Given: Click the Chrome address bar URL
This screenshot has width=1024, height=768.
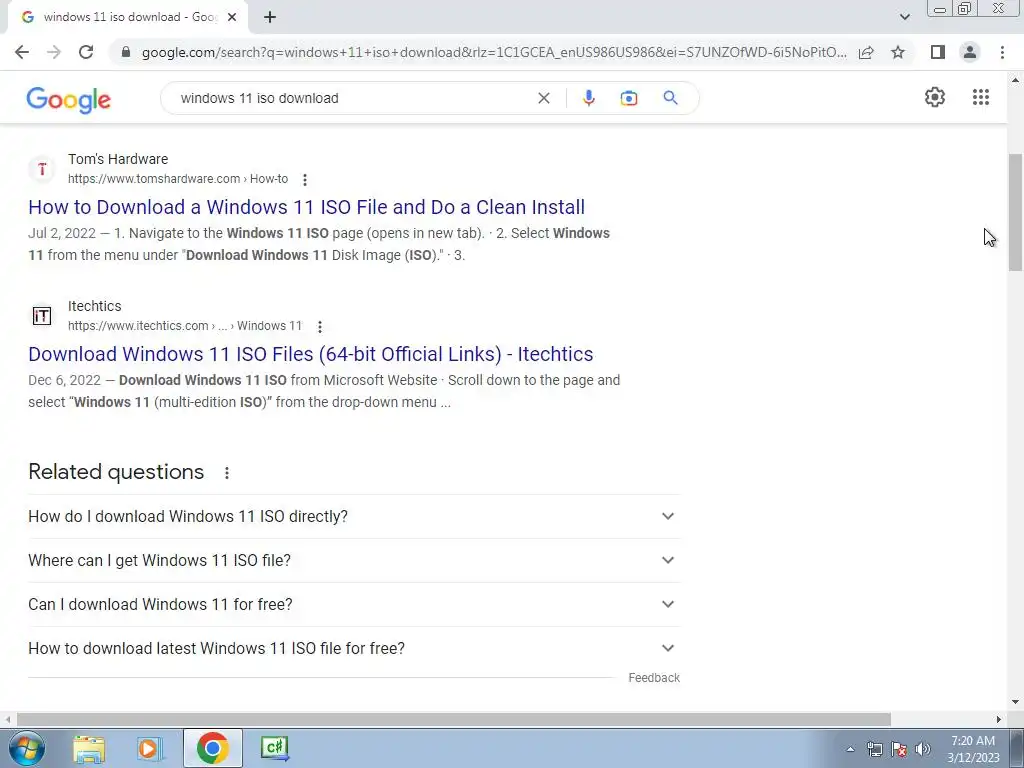Looking at the screenshot, I should [x=494, y=52].
